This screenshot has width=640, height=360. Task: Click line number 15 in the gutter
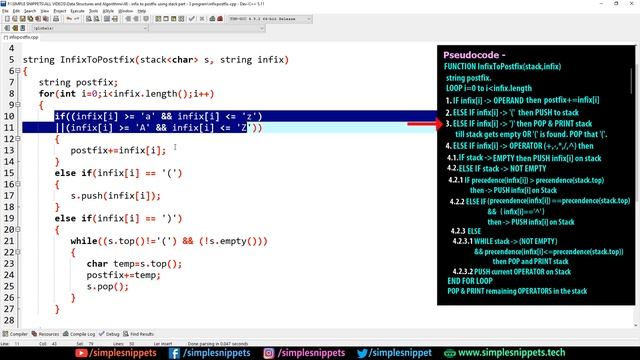(9, 173)
